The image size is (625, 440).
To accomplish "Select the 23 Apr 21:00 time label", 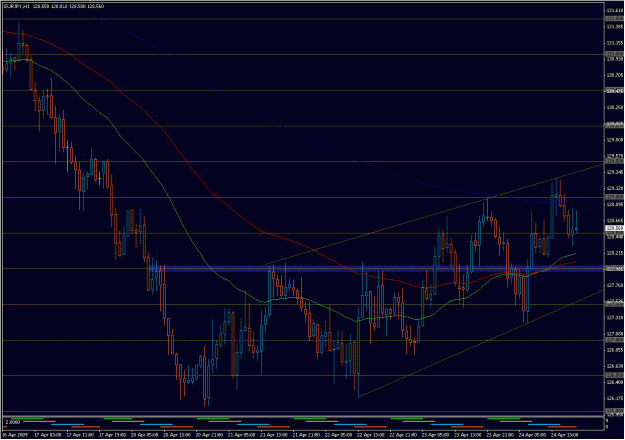I will pos(499,434).
